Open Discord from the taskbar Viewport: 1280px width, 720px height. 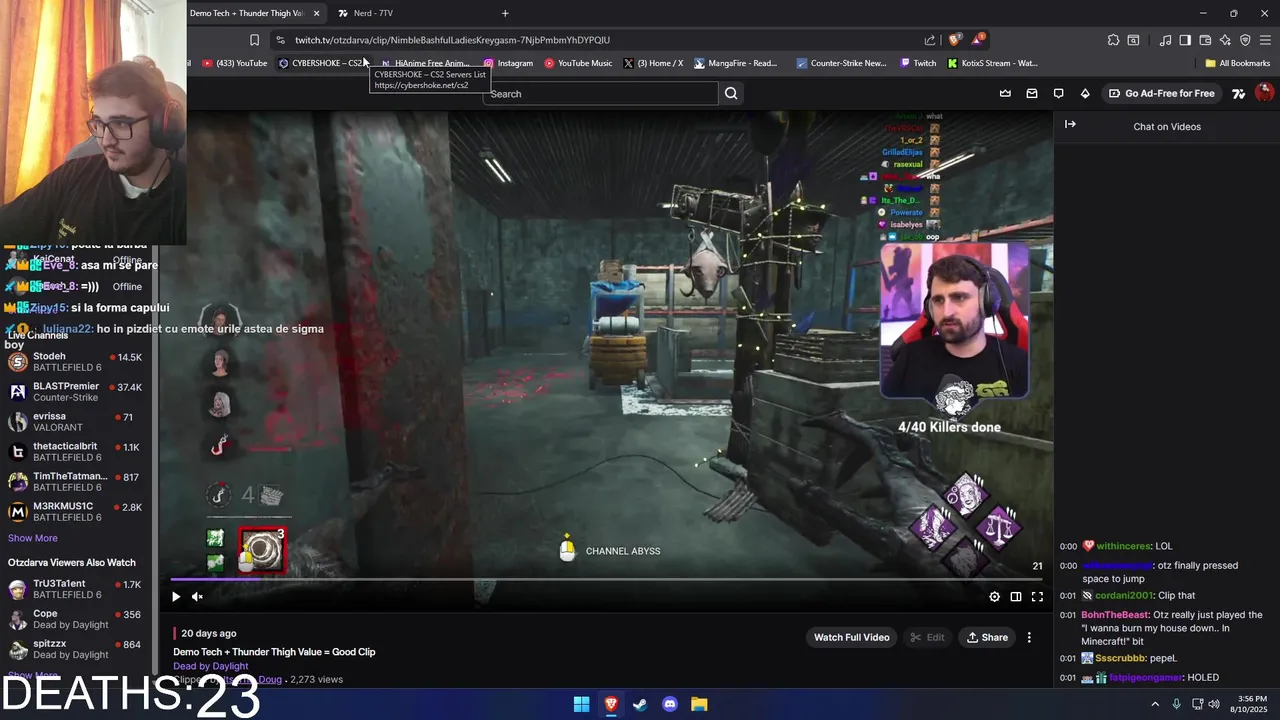[670, 704]
